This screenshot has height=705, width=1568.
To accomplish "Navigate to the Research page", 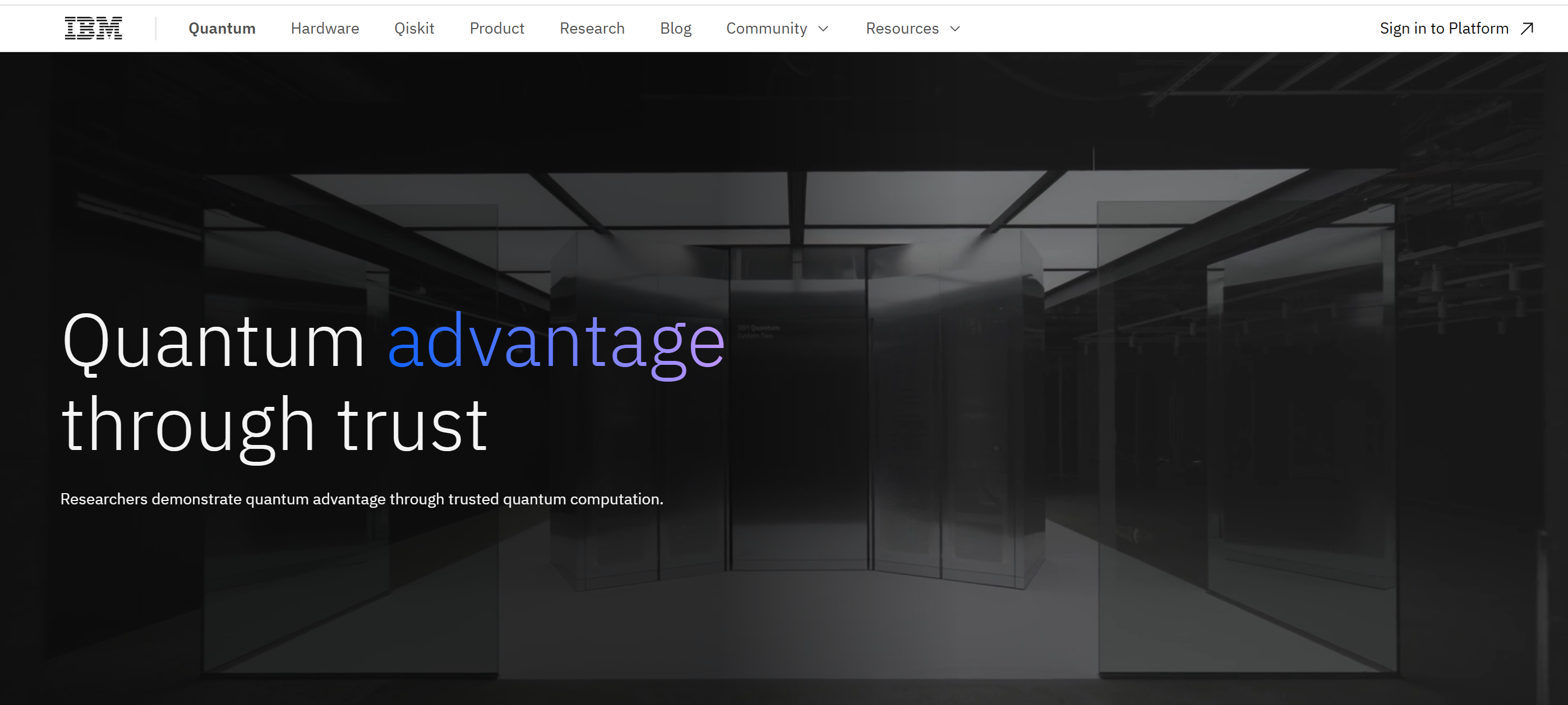I will 592,29.
